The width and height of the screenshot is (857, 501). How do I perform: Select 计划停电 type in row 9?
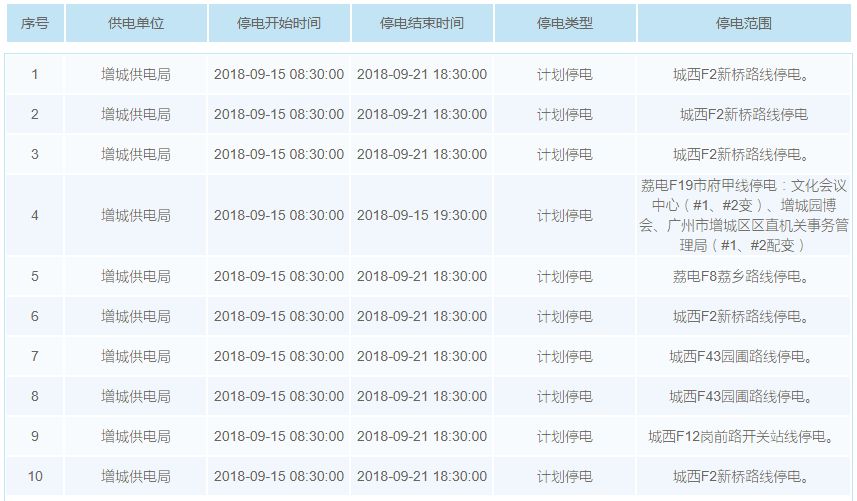click(565, 436)
